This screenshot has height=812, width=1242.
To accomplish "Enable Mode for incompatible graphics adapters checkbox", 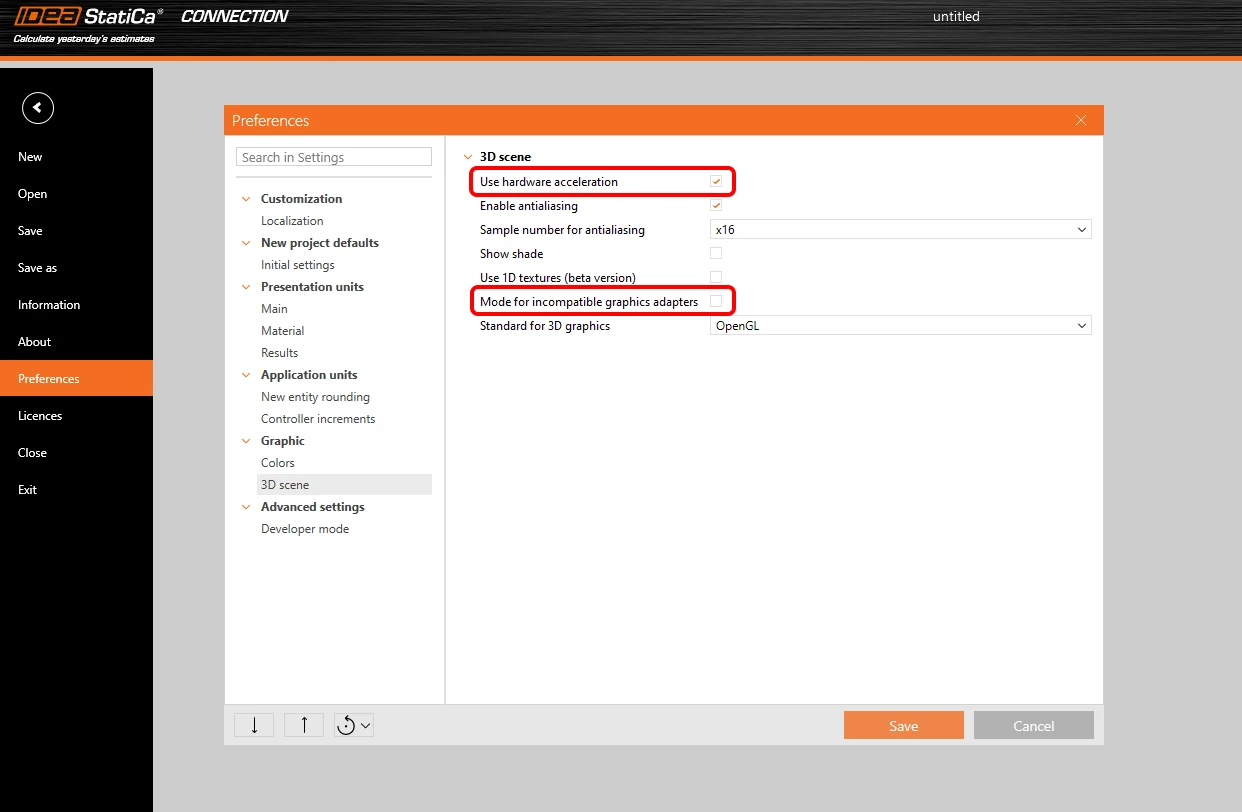I will [716, 302].
